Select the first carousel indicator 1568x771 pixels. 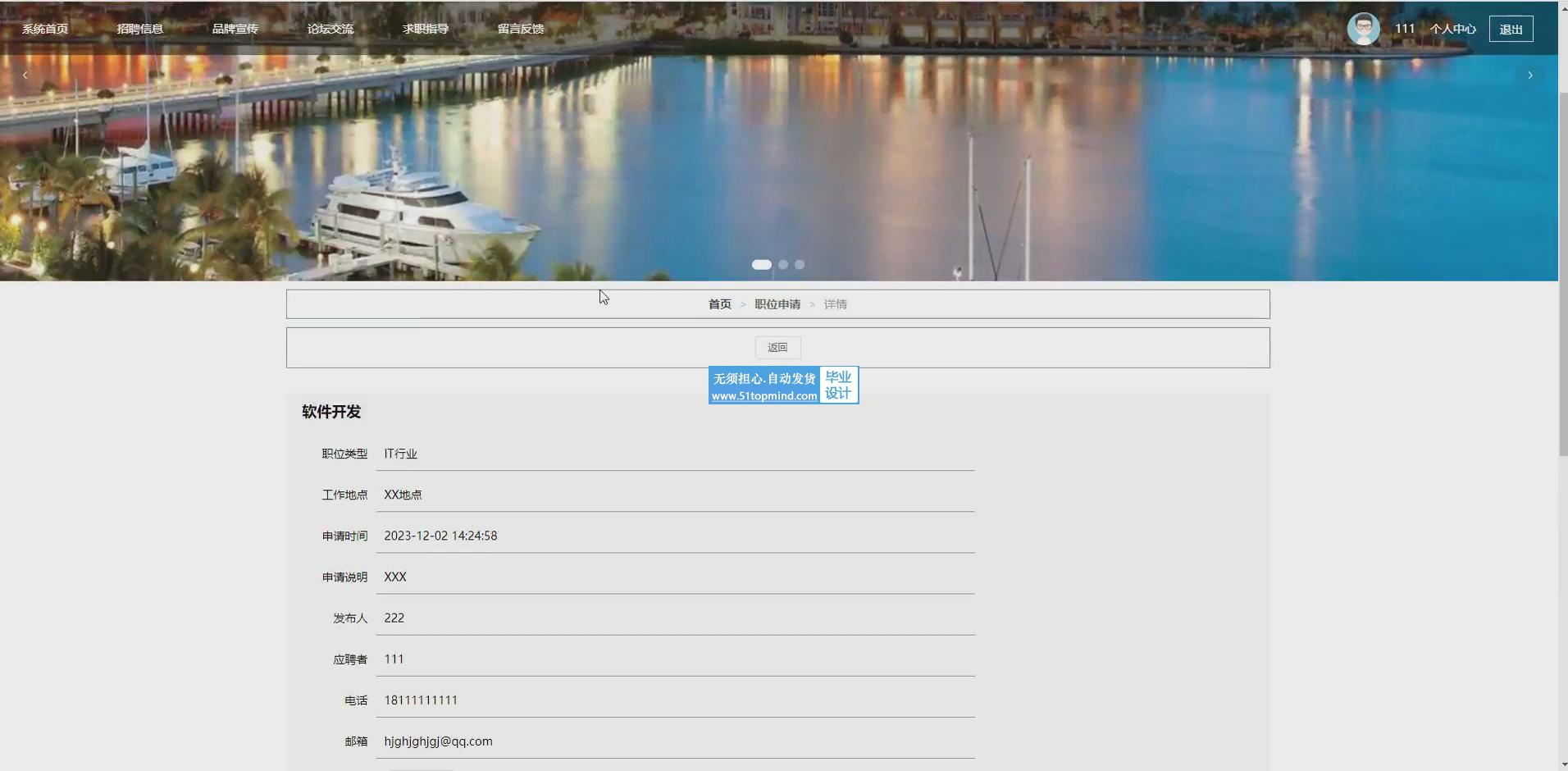point(762,265)
